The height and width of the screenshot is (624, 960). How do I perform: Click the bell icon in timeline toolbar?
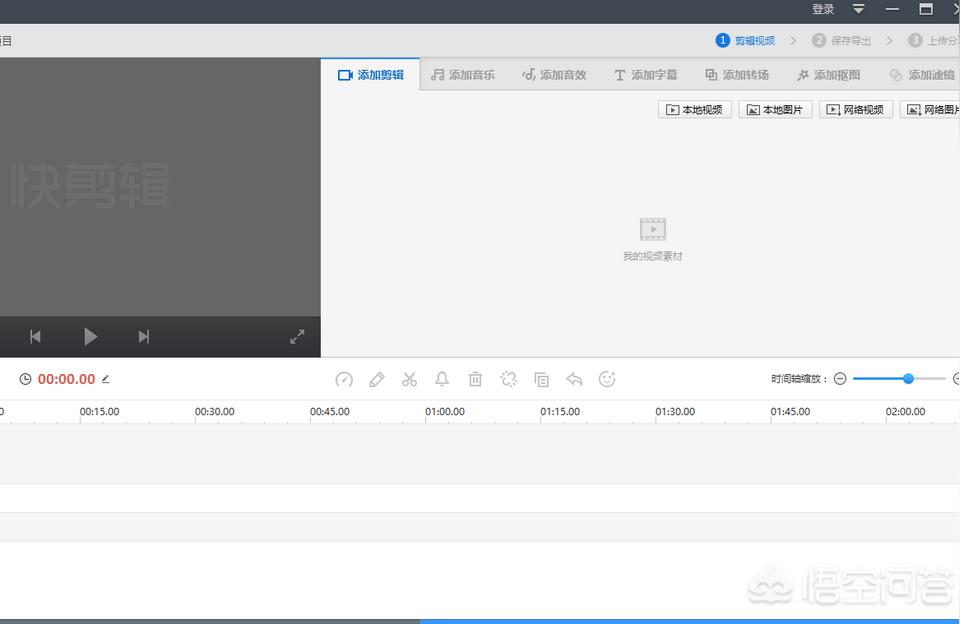(x=442, y=380)
